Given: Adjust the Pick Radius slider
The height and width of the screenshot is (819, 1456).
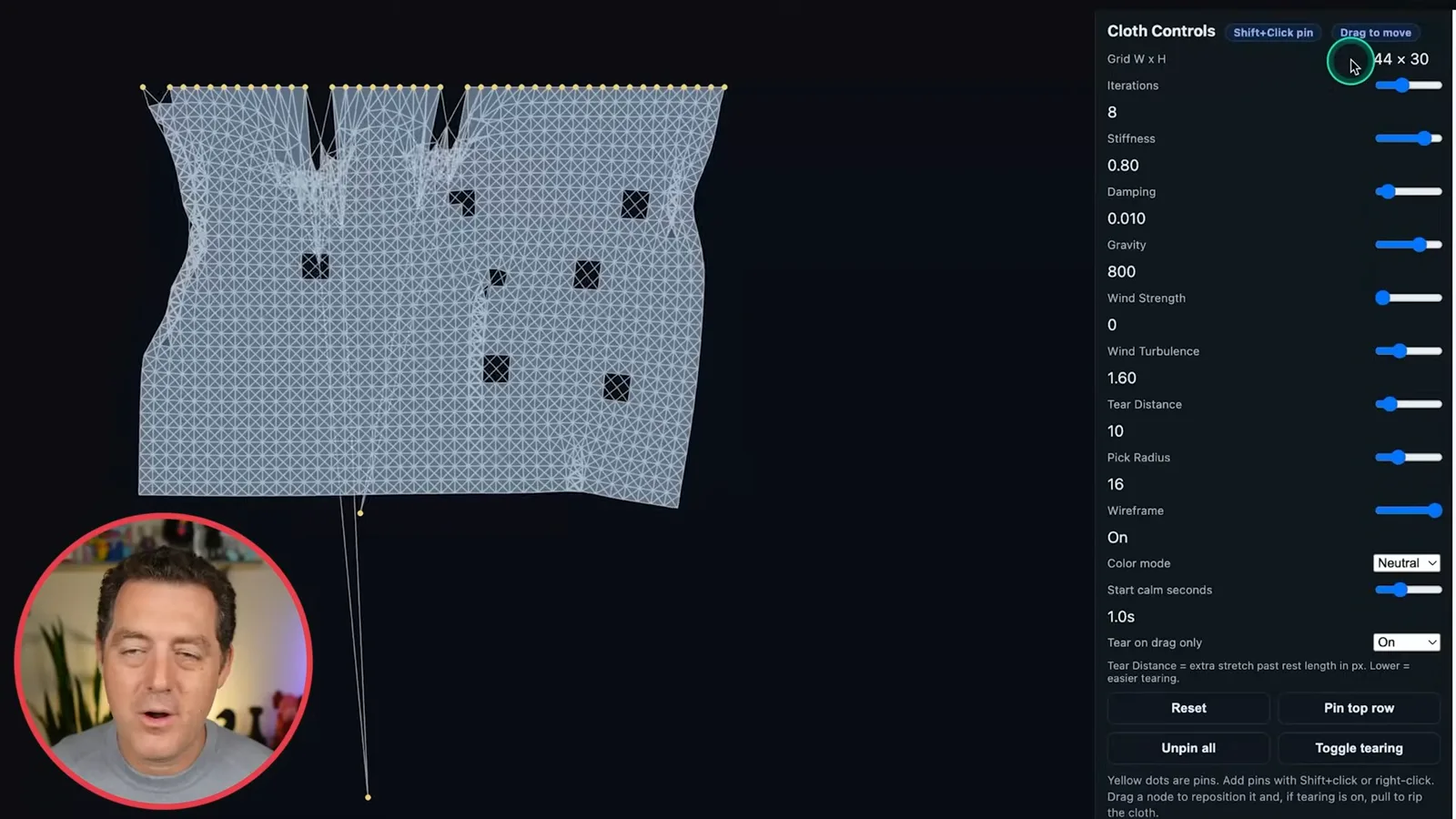Looking at the screenshot, I should [1409, 458].
